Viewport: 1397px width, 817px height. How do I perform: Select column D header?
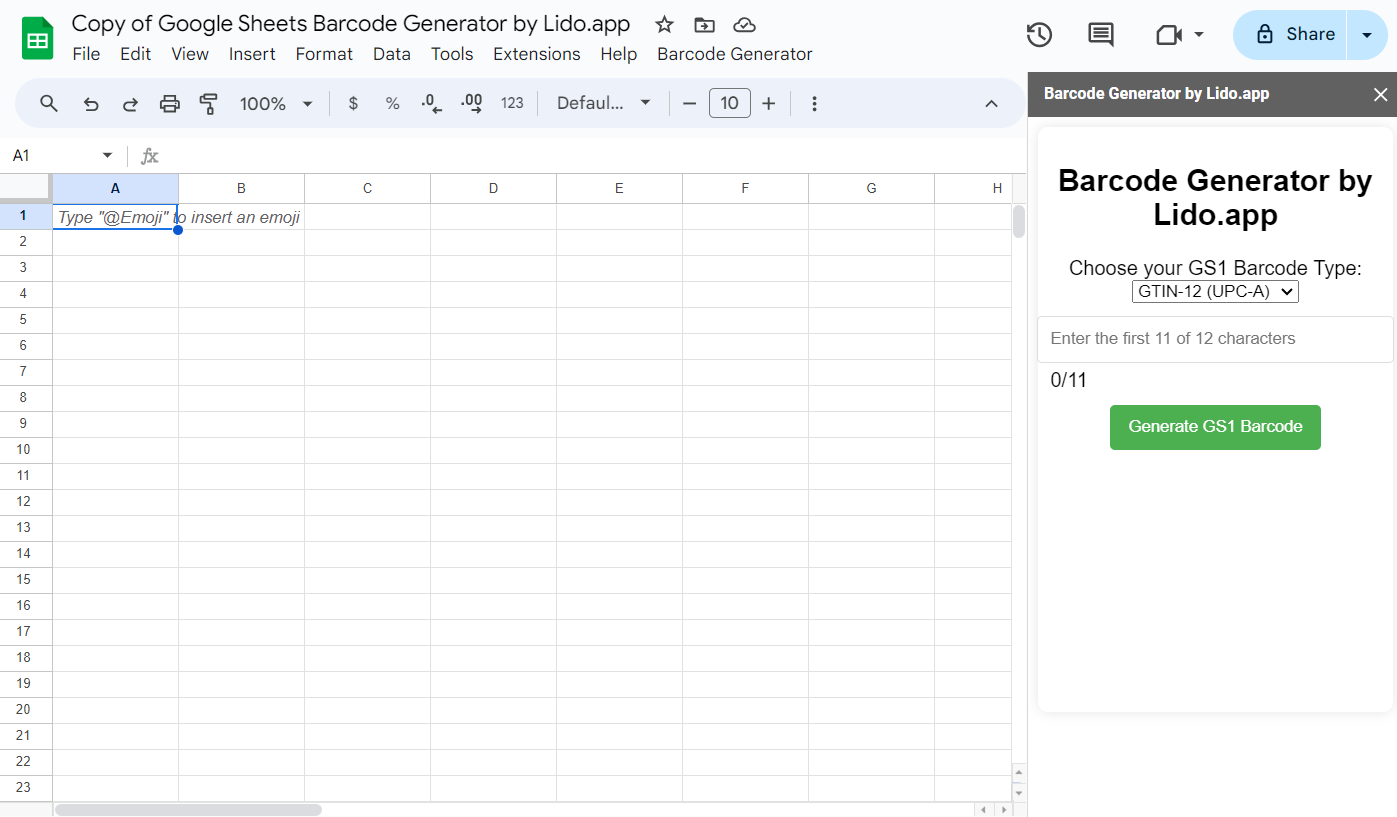[x=493, y=188]
